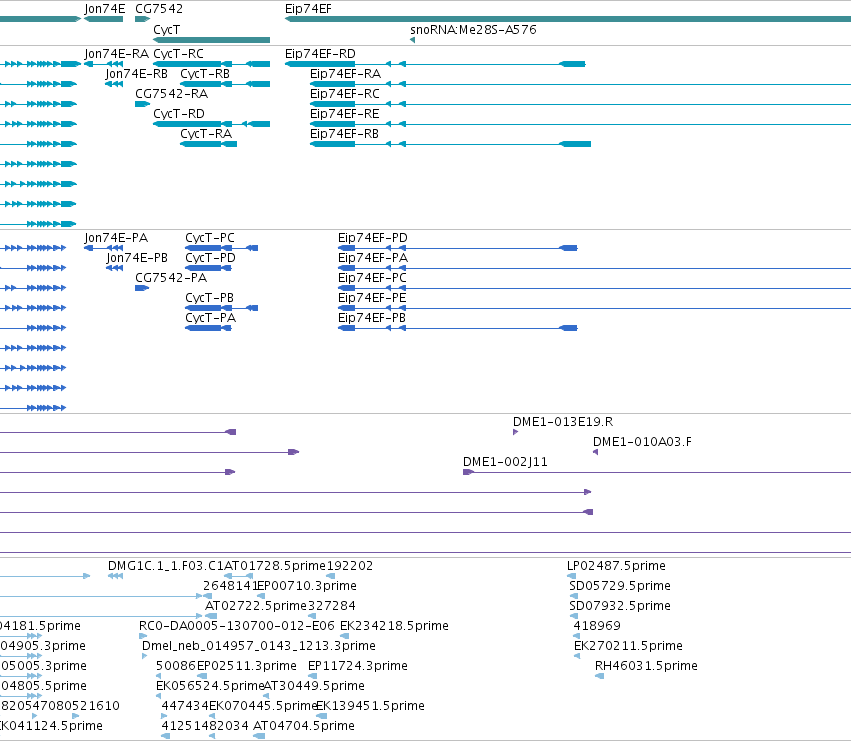Click protein label Jon74E-PA

coord(116,238)
